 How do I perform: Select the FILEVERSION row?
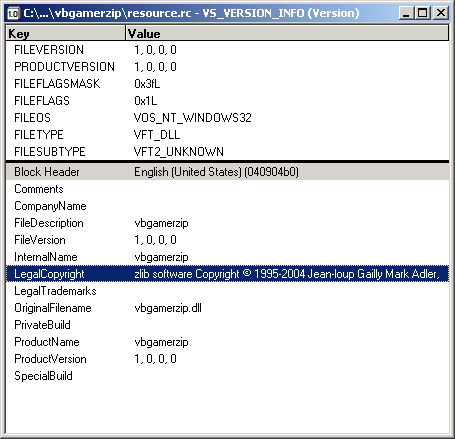tap(227, 50)
